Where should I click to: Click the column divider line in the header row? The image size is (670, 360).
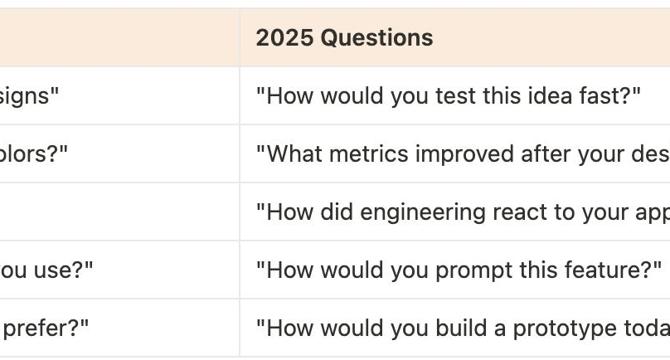(x=239, y=38)
